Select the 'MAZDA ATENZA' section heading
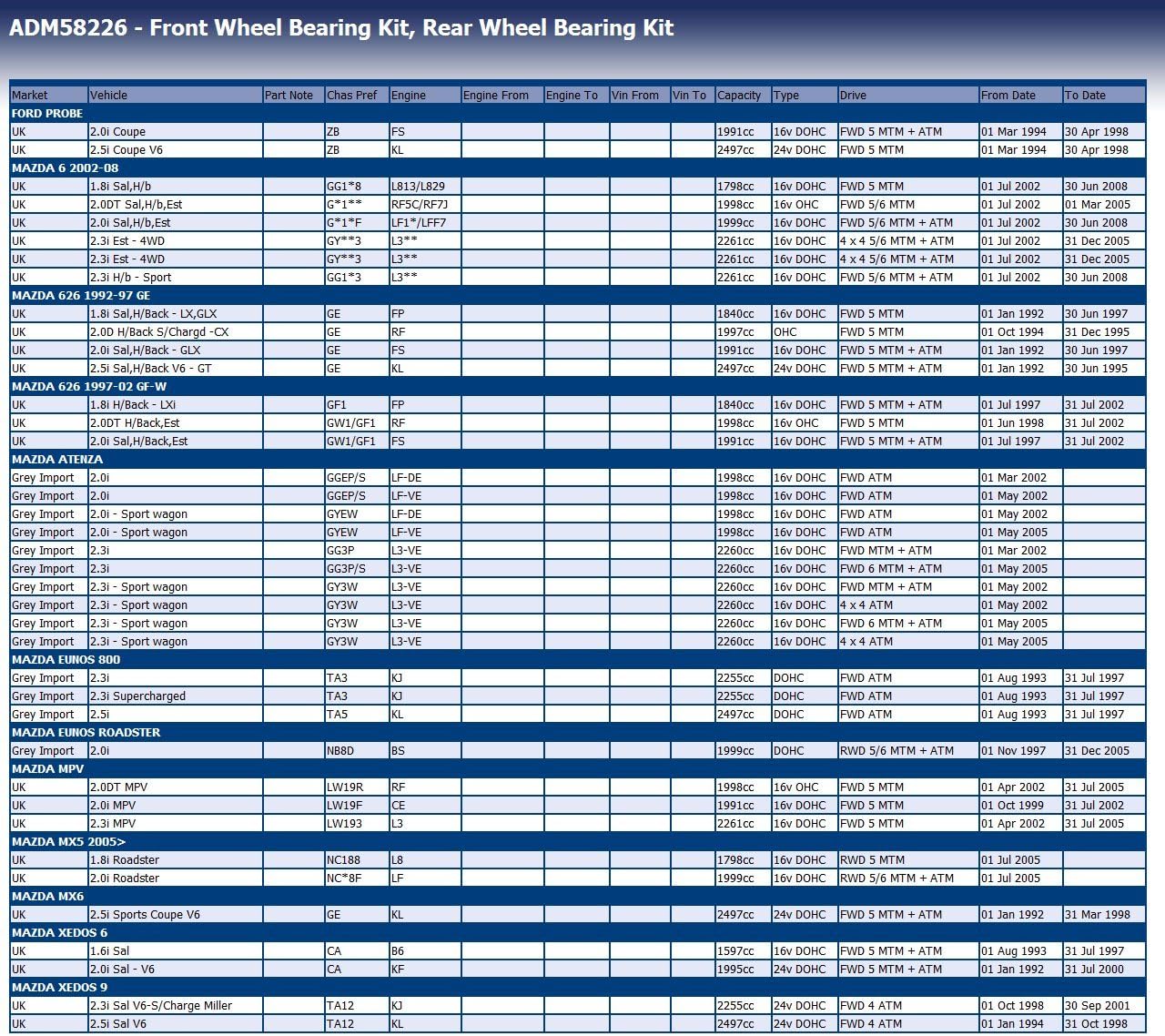The height and width of the screenshot is (1036, 1165). [578, 459]
